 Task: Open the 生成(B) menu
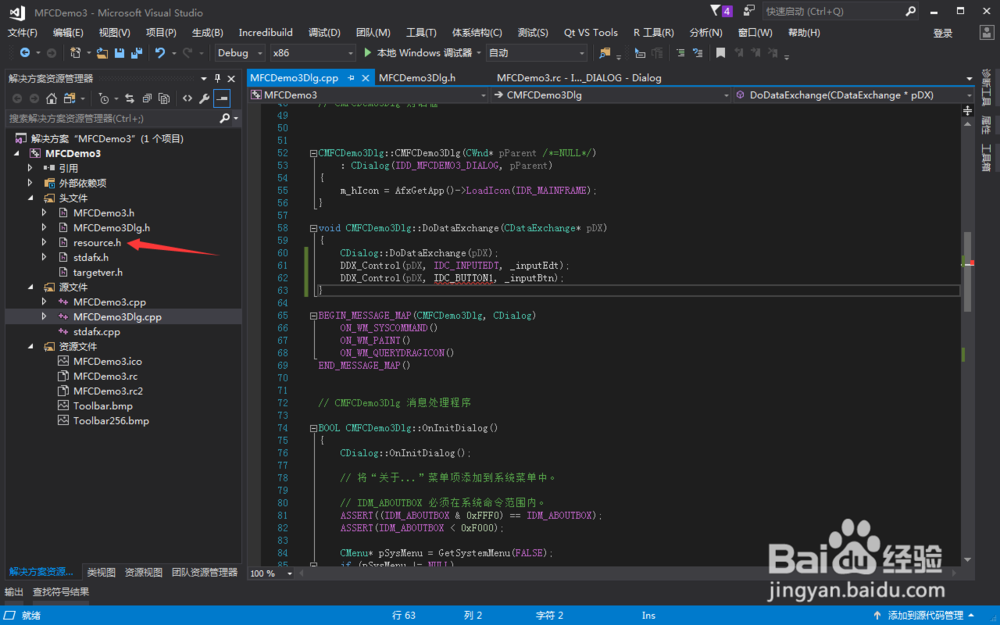click(207, 33)
